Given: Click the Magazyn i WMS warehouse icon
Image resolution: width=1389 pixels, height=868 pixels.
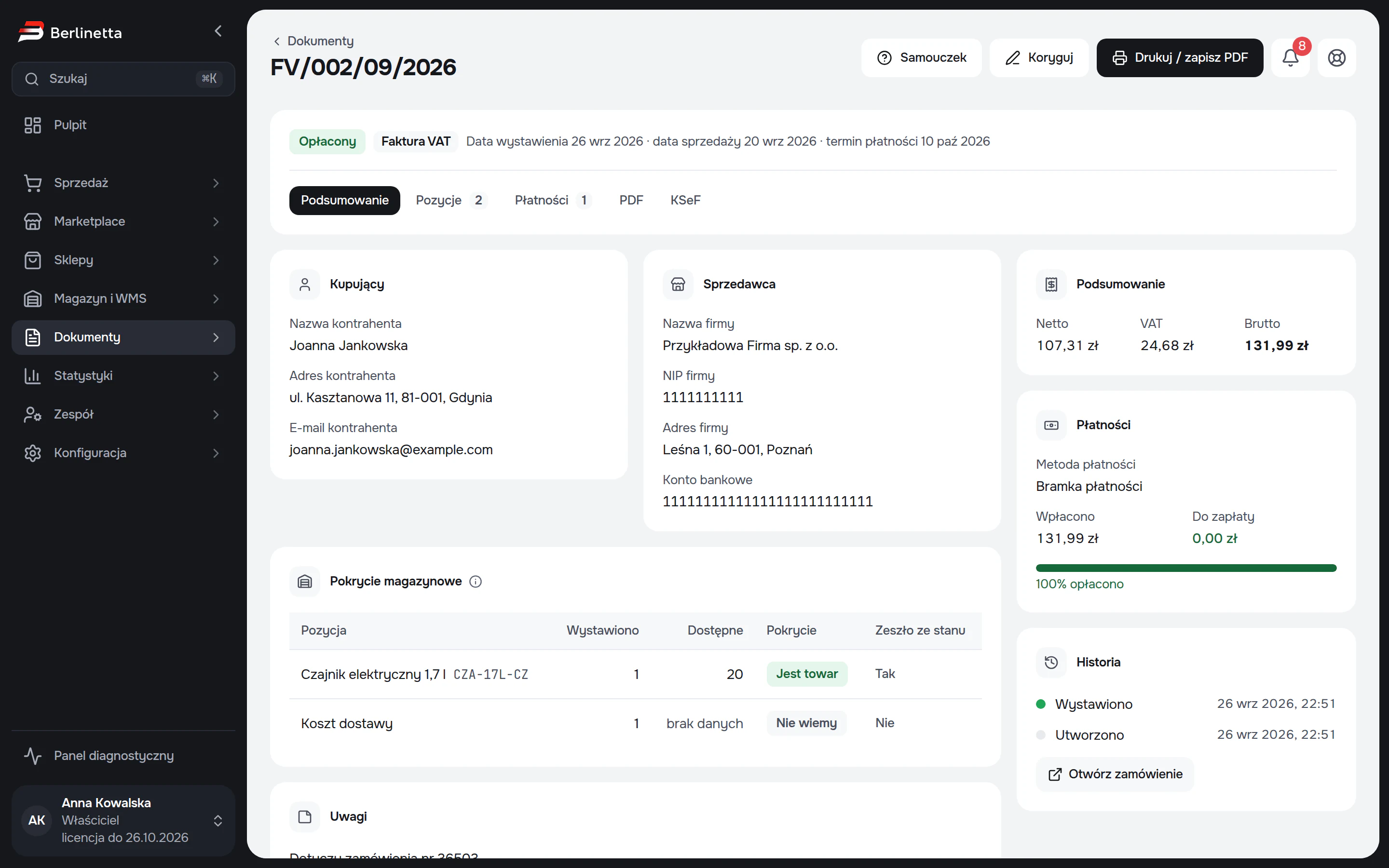Looking at the screenshot, I should [33, 298].
